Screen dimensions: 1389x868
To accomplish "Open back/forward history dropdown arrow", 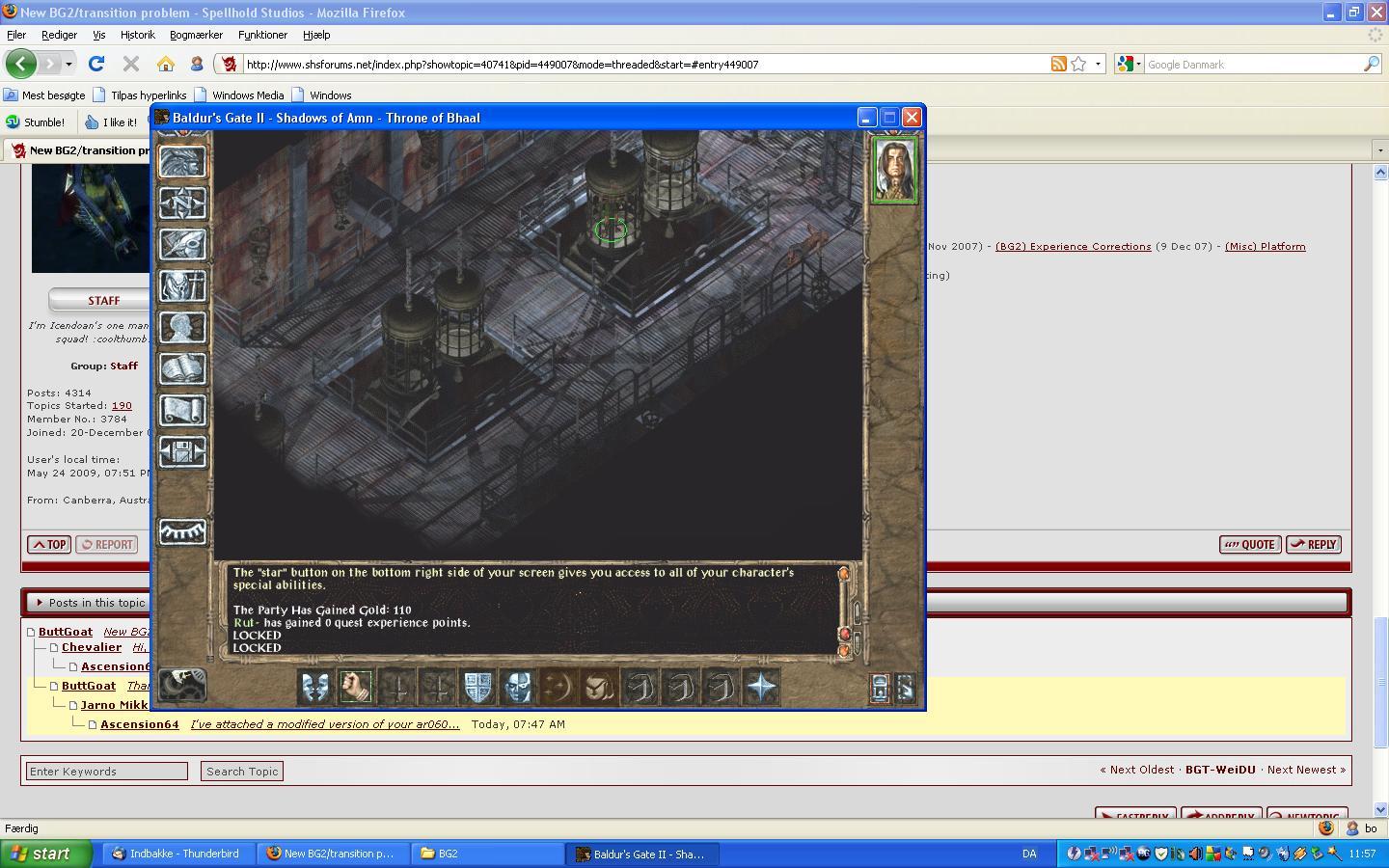I will click(x=68, y=65).
